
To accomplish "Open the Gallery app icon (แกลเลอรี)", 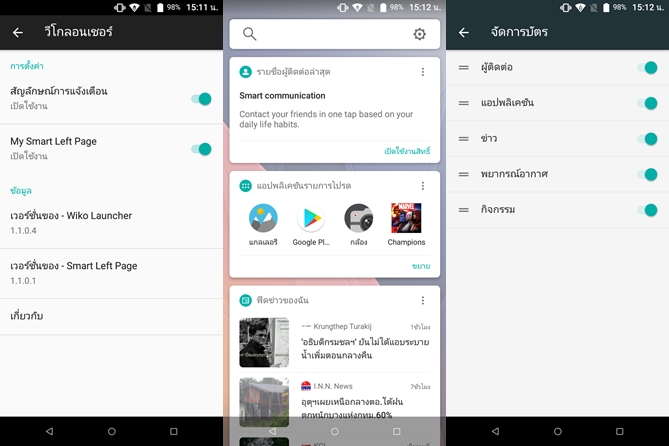I will coord(263,219).
